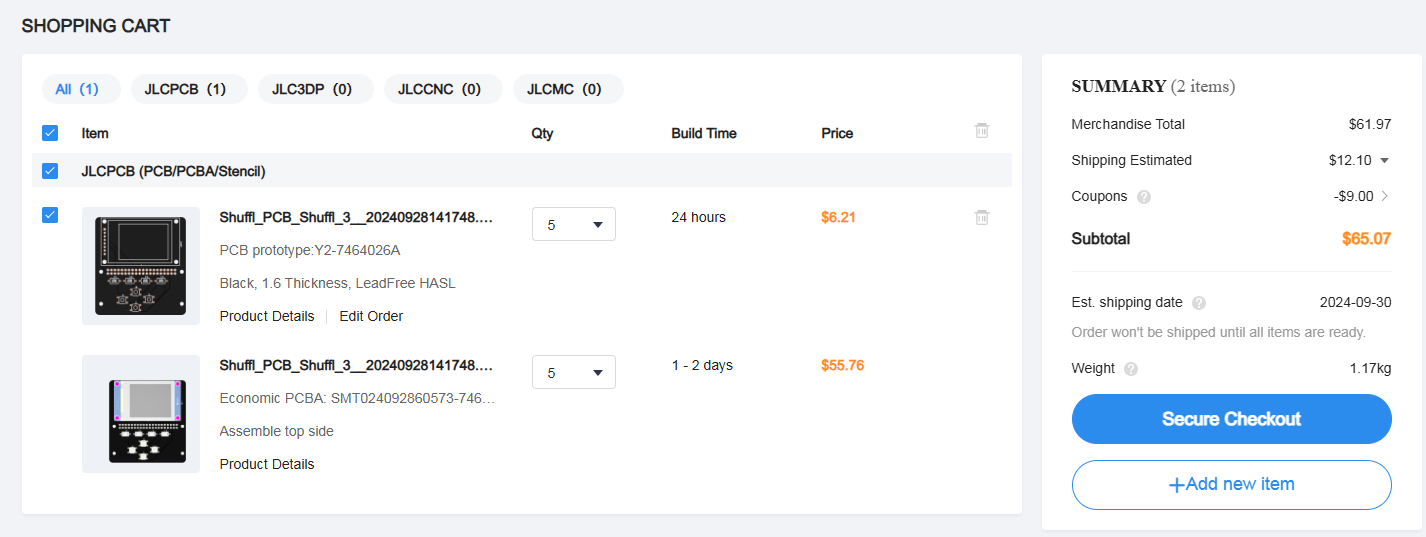Click the SUMMARY (2 items) heading
This screenshot has width=1426, height=537.
click(1153, 86)
